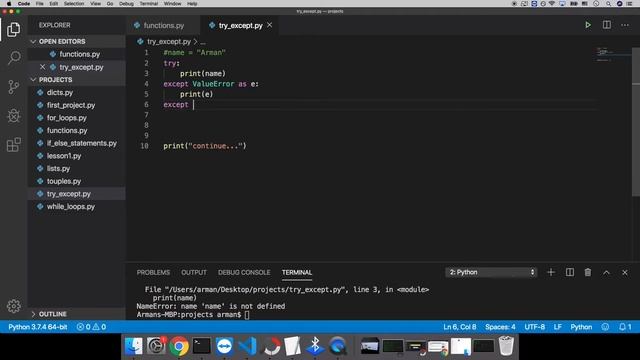Change language mode Python in status bar
Screen dimensions: 640x360
[x=581, y=327]
